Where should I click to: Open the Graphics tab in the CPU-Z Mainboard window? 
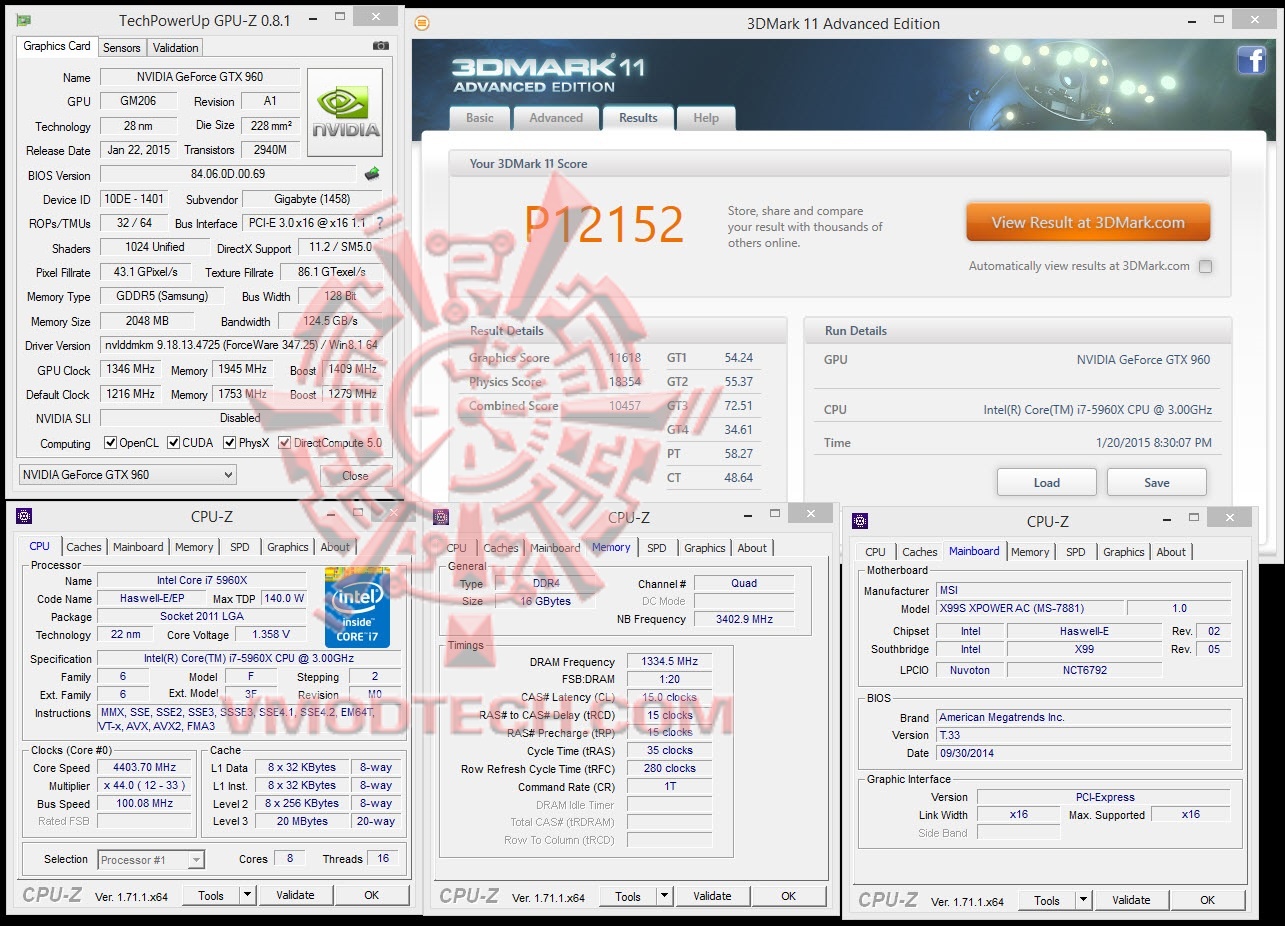point(1124,552)
